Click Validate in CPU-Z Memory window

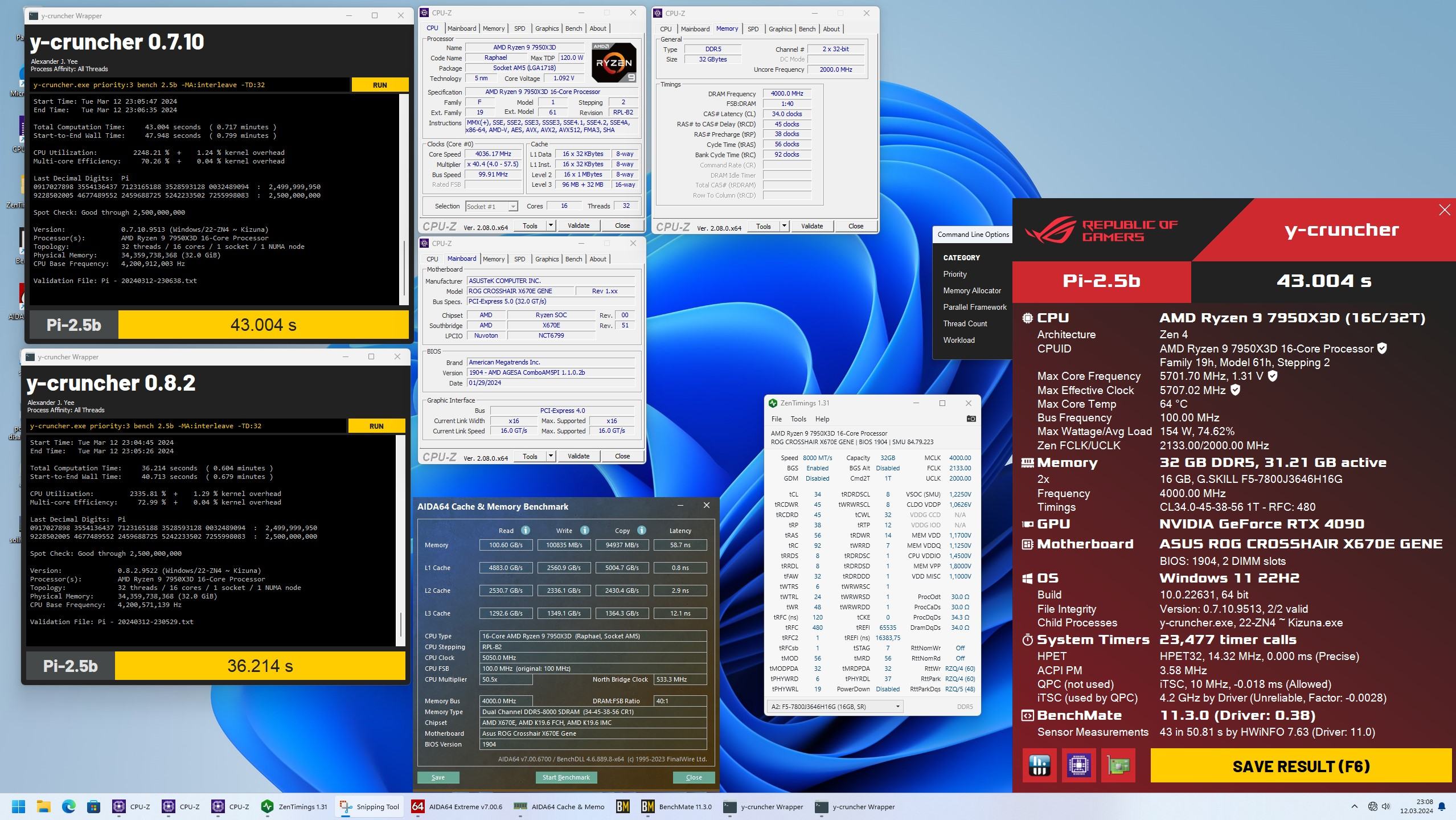[811, 226]
